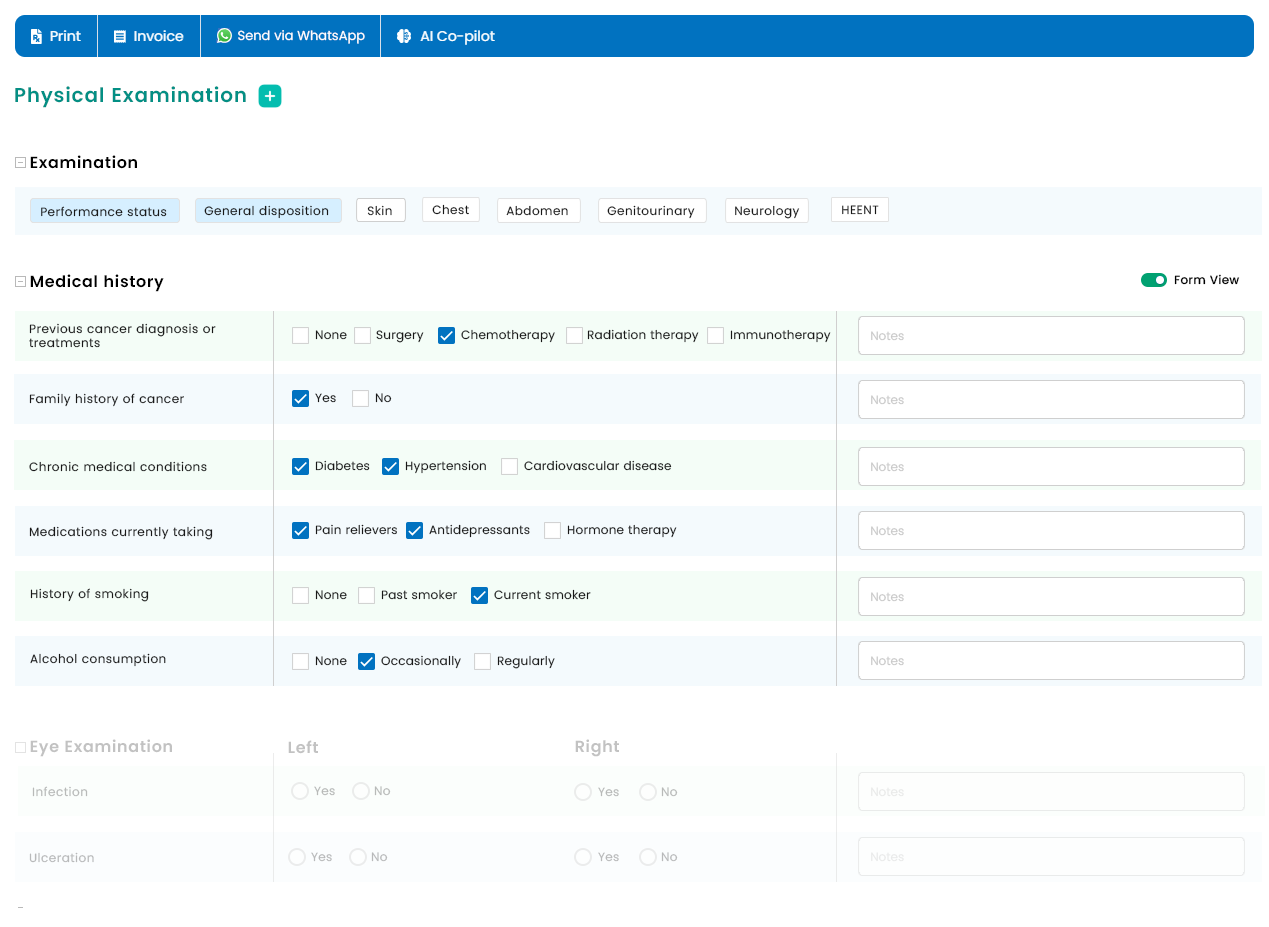
Task: Check No for family history of cancer
Action: pos(360,398)
